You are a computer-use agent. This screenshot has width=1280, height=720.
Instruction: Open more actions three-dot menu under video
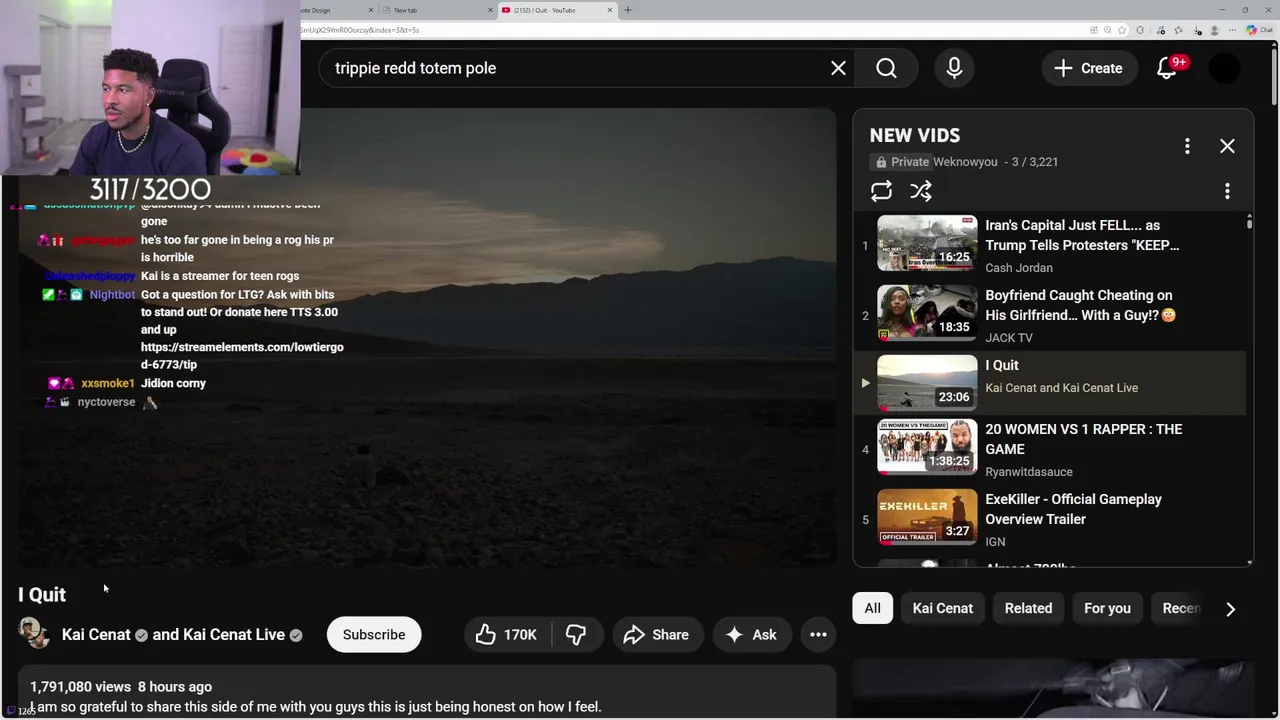click(818, 635)
